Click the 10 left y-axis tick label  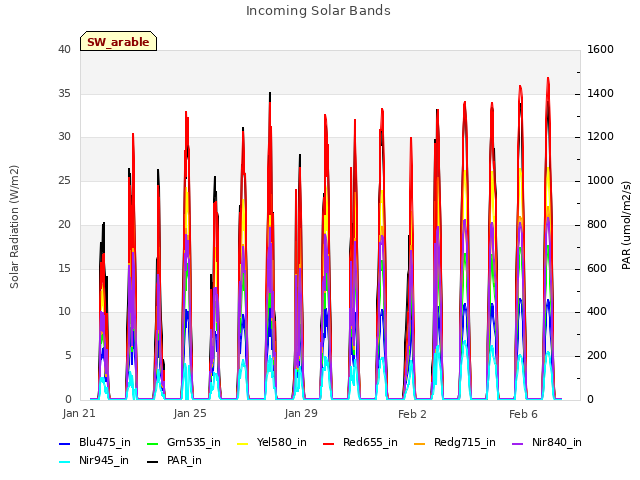64,312
